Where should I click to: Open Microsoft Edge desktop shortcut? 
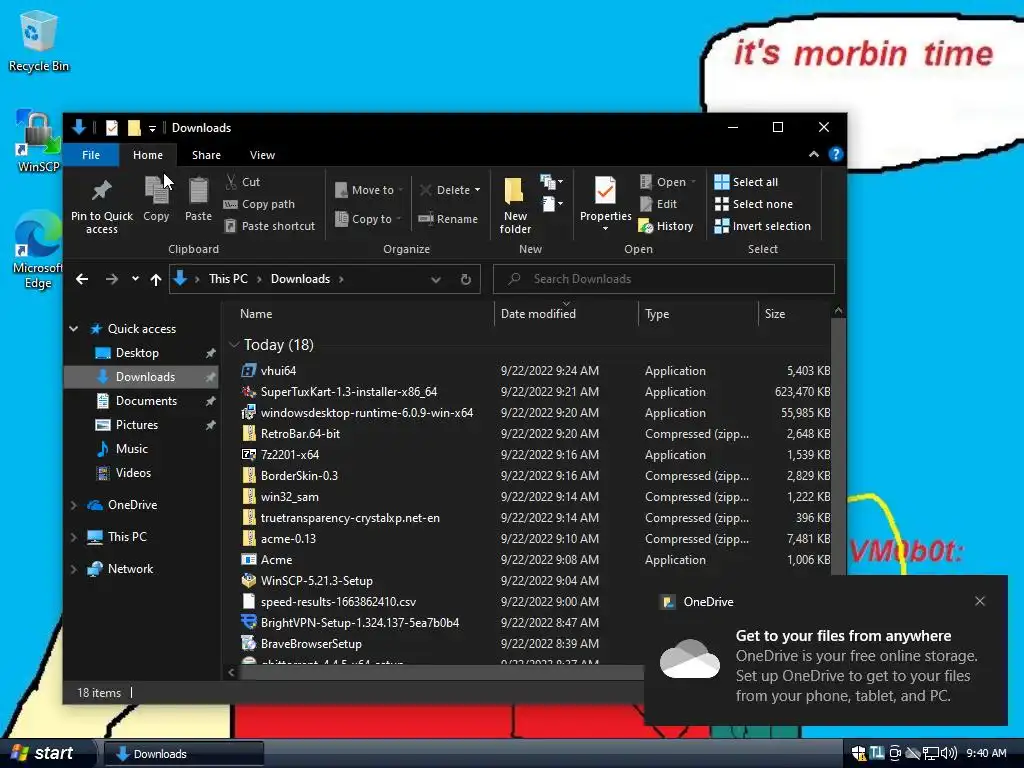[x=38, y=249]
